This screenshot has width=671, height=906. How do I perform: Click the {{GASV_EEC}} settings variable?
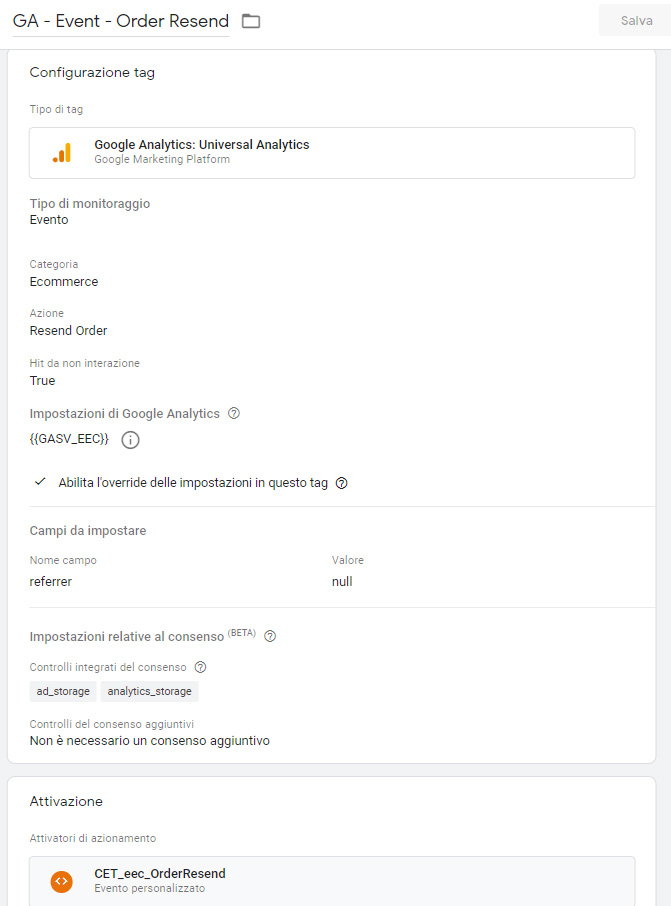[x=69, y=439]
